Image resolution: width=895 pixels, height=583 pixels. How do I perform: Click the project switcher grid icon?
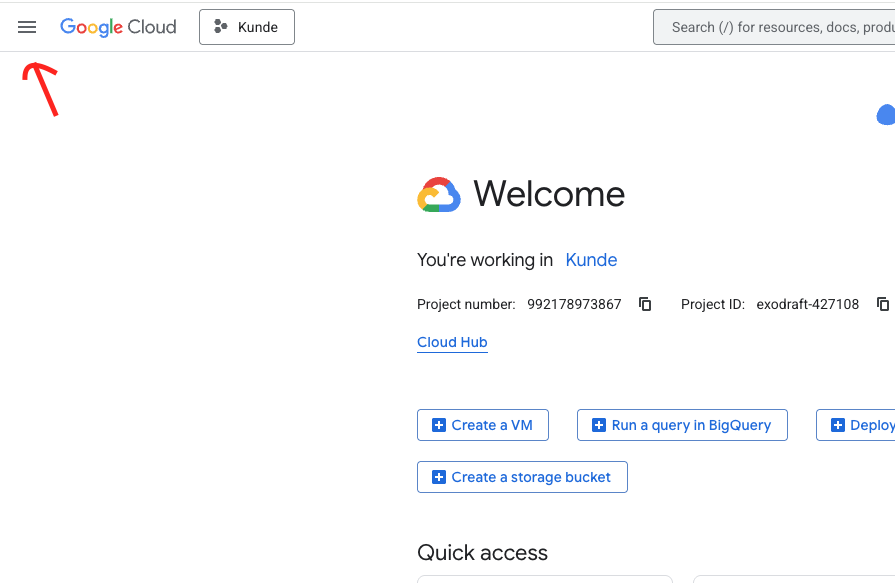pyautogui.click(x=222, y=27)
